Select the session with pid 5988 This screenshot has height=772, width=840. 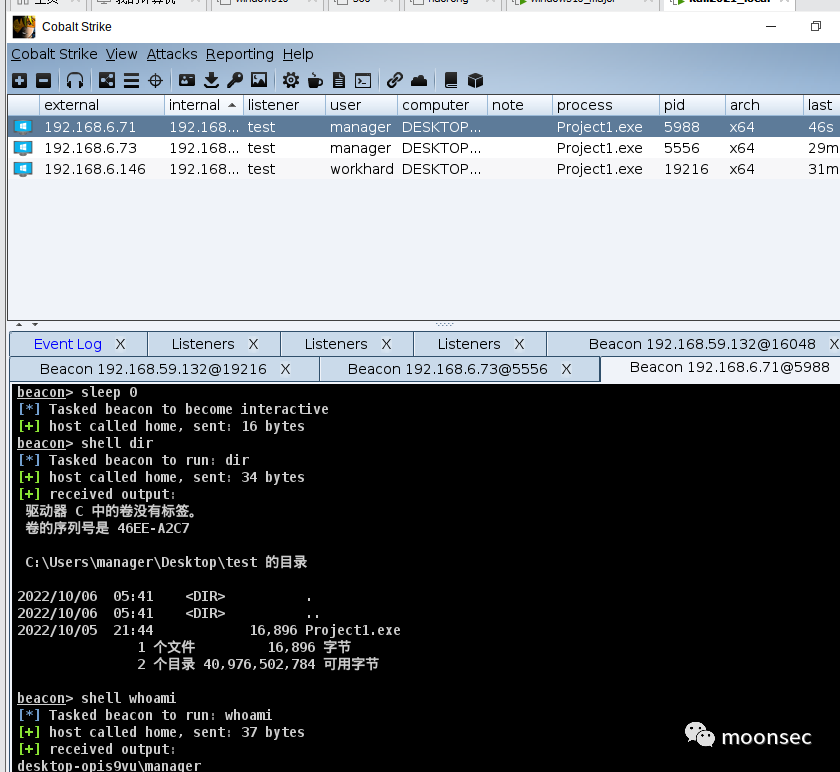[x=424, y=127]
